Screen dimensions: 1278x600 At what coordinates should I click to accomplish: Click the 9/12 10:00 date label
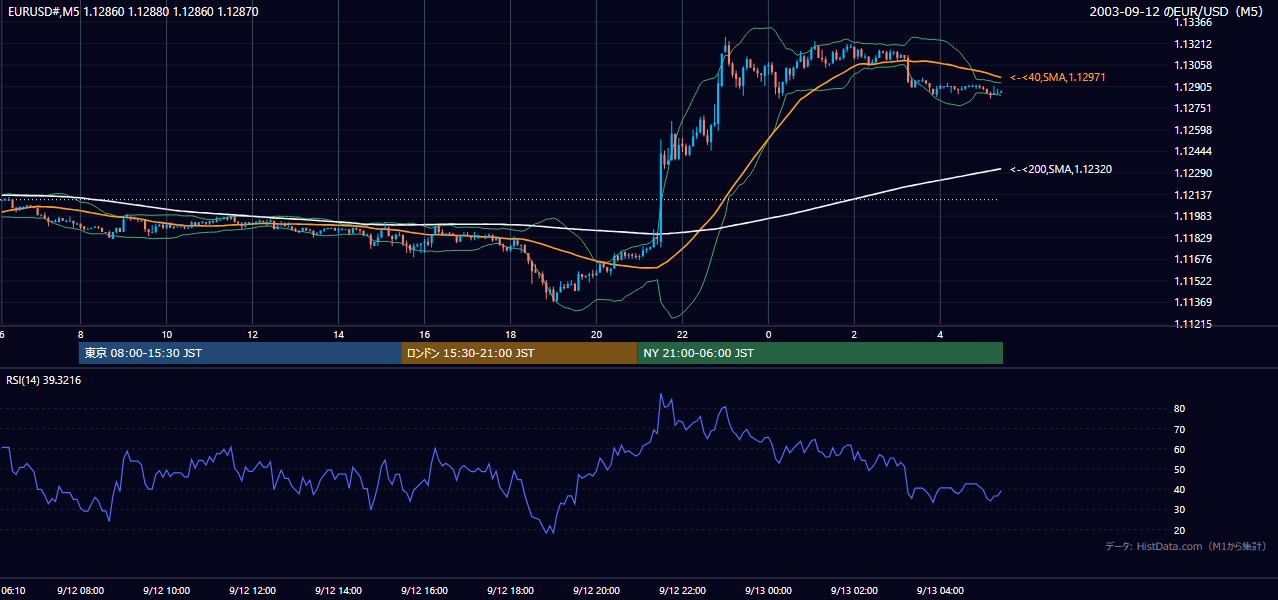pyautogui.click(x=166, y=591)
